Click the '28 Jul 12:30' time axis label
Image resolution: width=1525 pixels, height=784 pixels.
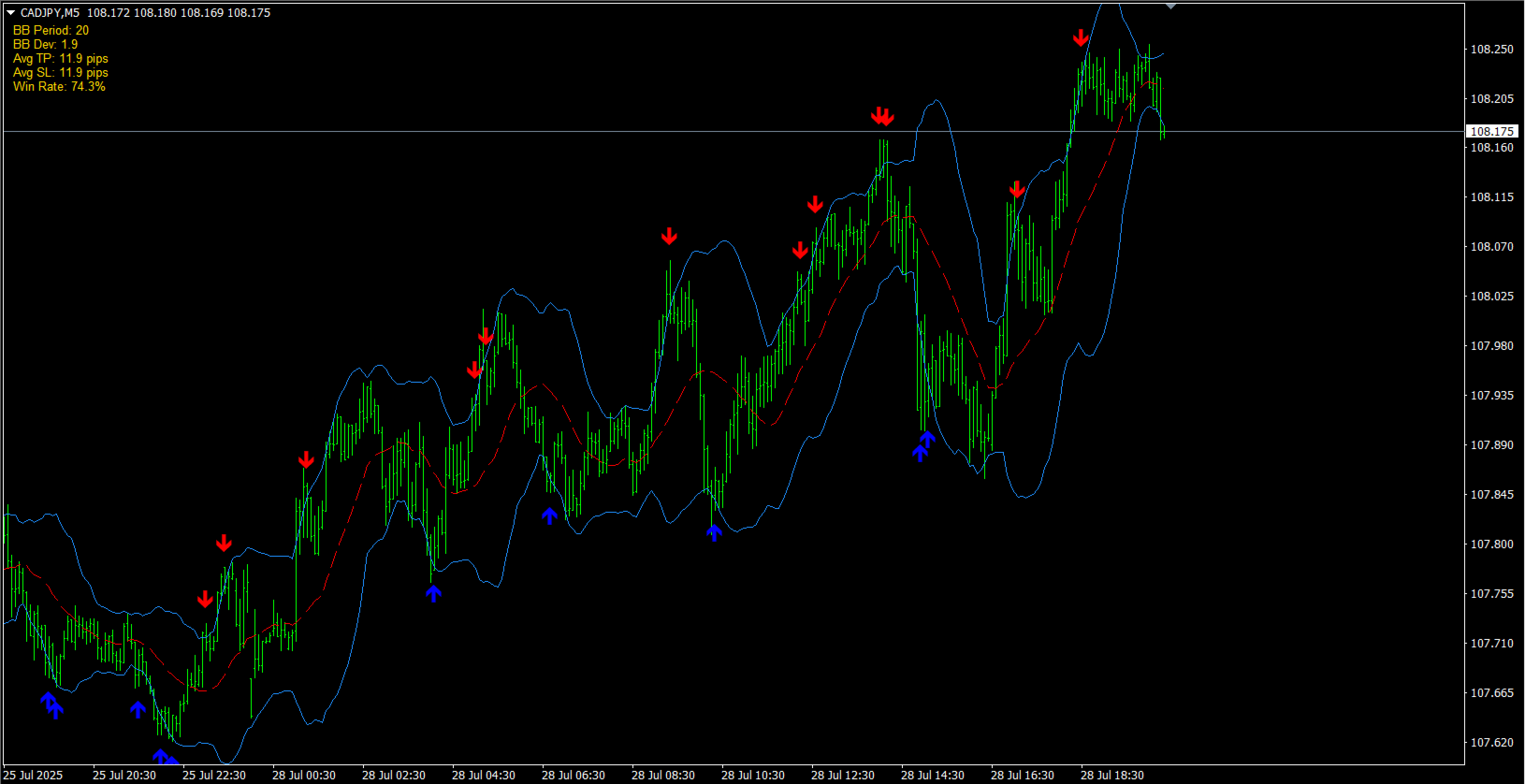[x=843, y=776]
